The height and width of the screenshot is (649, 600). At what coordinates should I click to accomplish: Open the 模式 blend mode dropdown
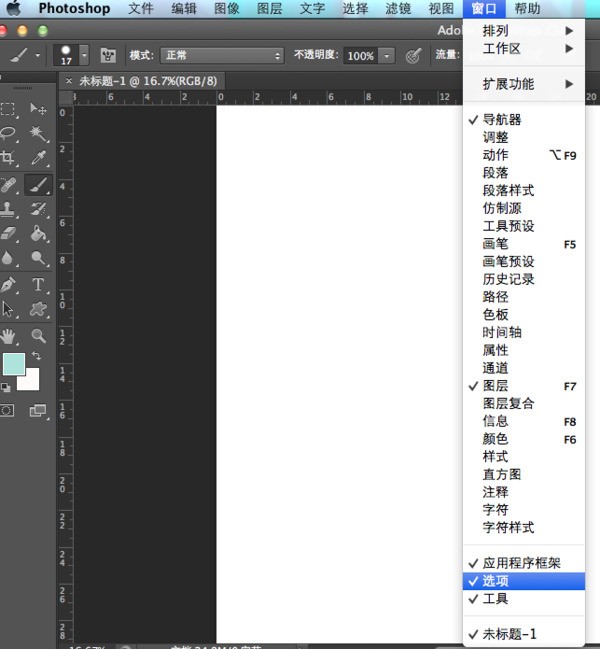coord(222,55)
